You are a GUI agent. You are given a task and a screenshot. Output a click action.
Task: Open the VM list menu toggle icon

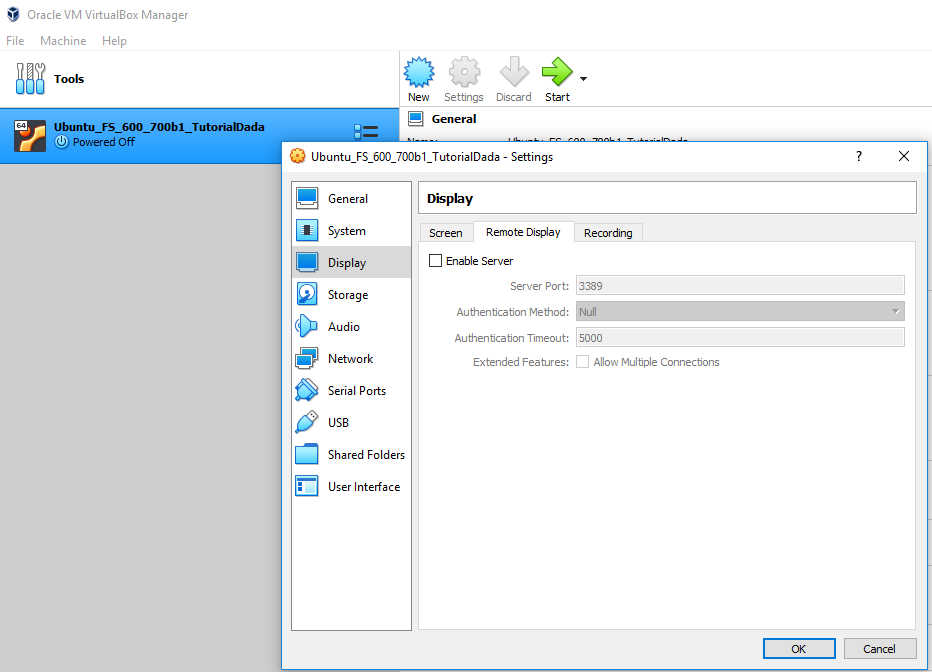(366, 132)
